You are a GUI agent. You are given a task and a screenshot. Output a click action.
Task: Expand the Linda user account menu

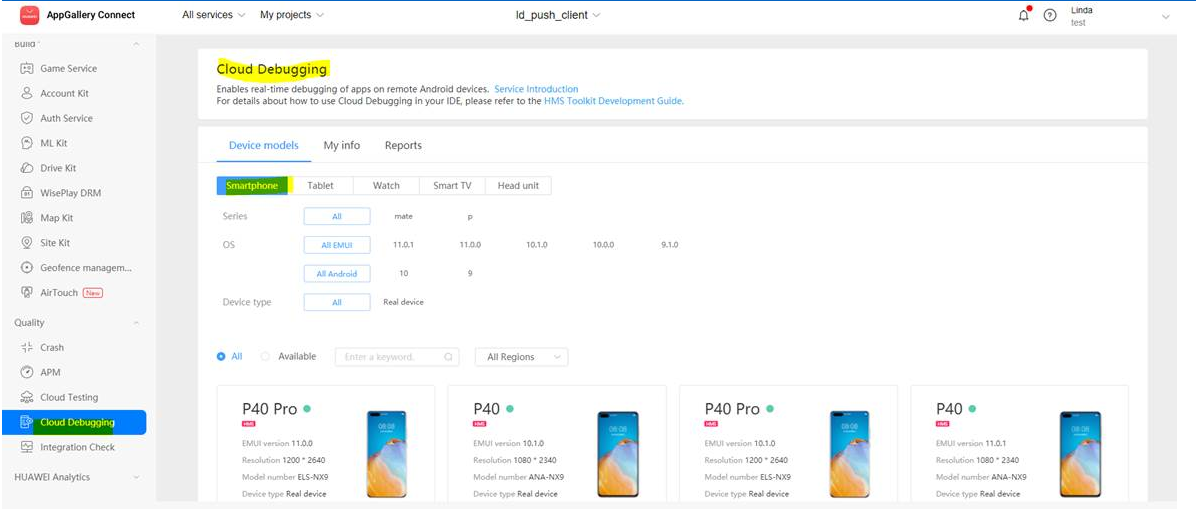[x=1165, y=17]
